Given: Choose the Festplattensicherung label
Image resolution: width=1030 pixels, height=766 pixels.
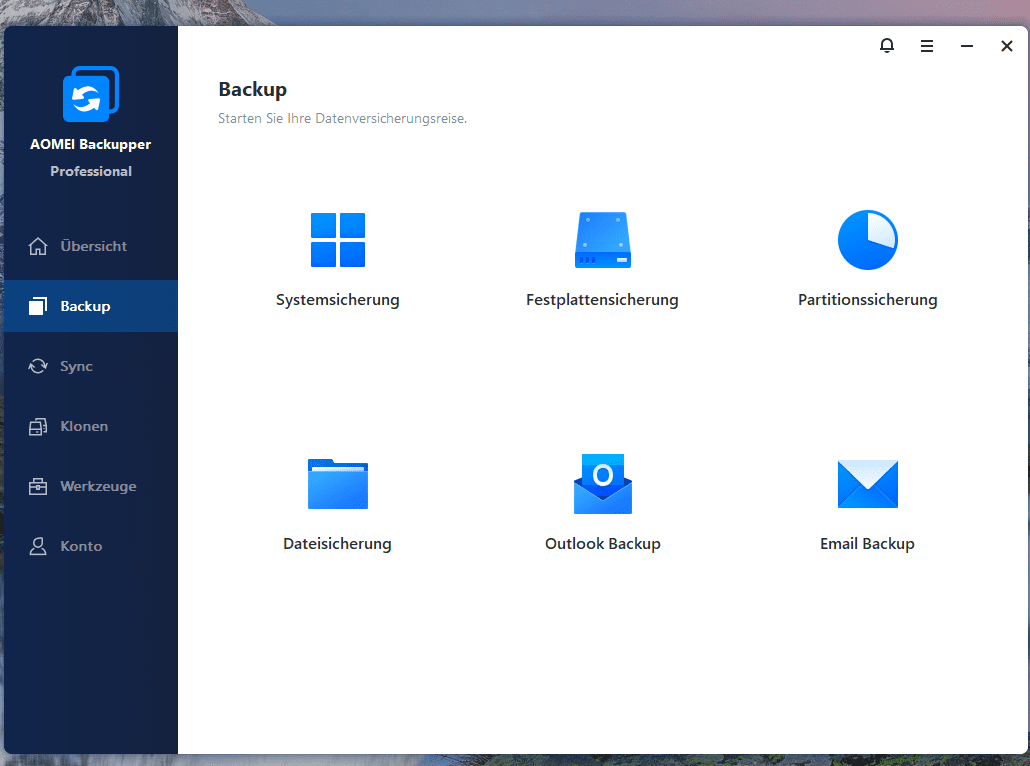Looking at the screenshot, I should pyautogui.click(x=602, y=300).
